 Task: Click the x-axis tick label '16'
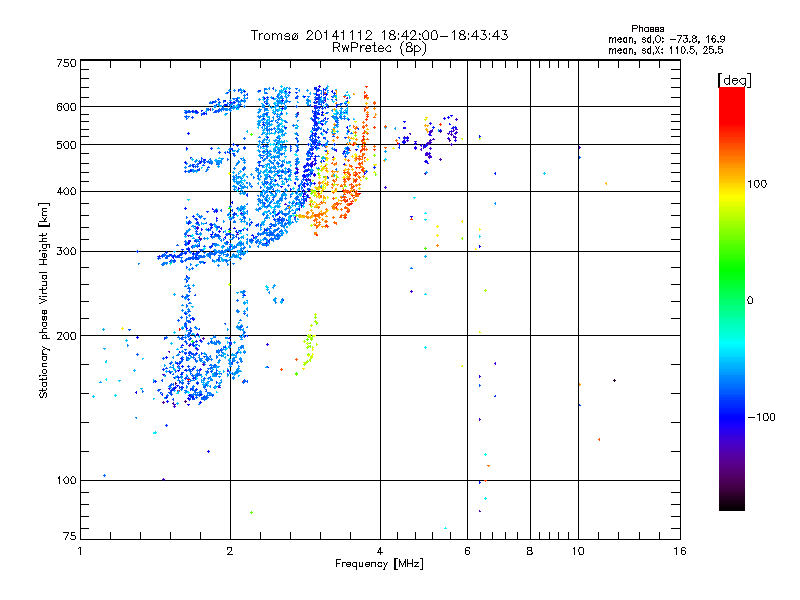[680, 551]
